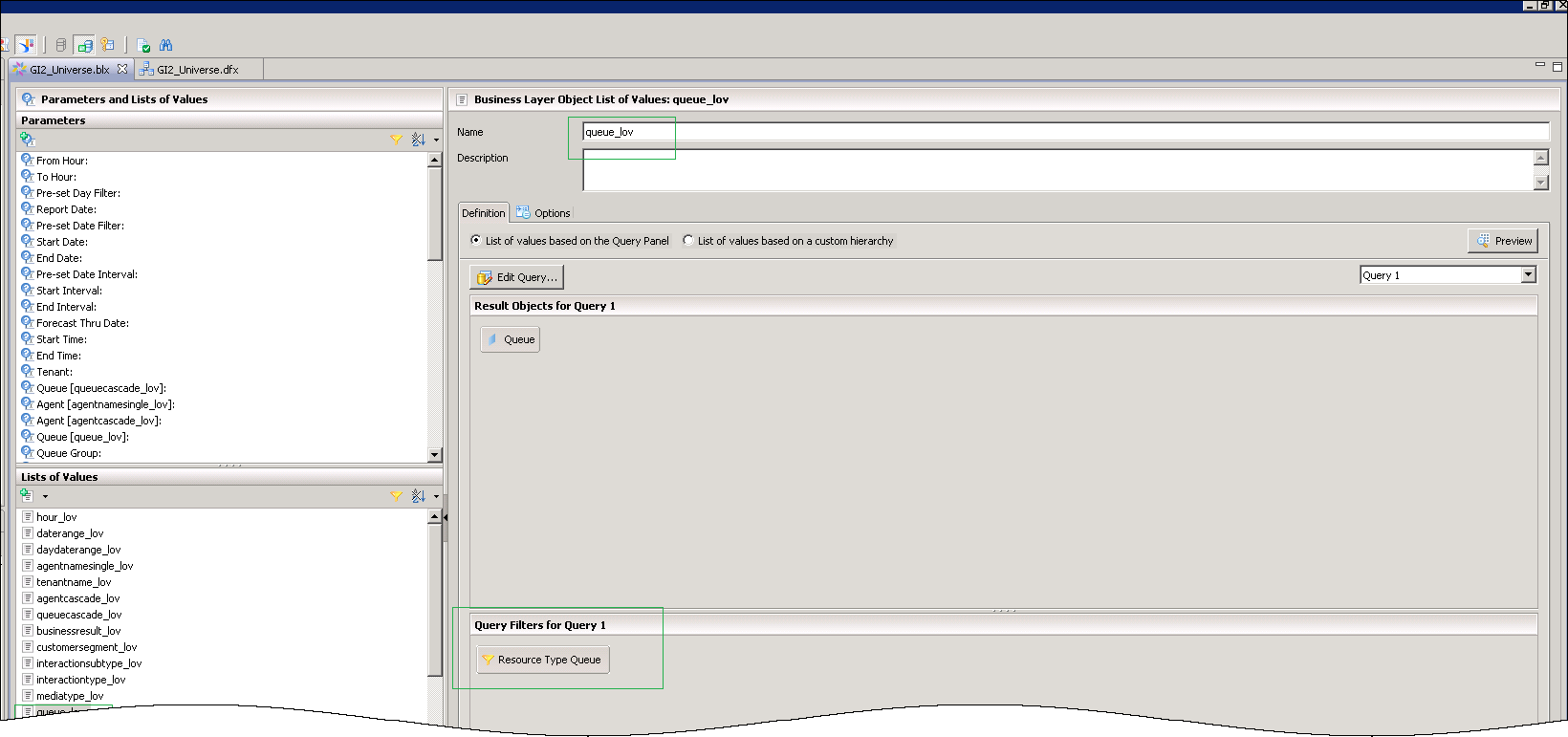The height and width of the screenshot is (737, 1568).
Task: Select the Resource Type Queue filter
Action: pyautogui.click(x=542, y=660)
